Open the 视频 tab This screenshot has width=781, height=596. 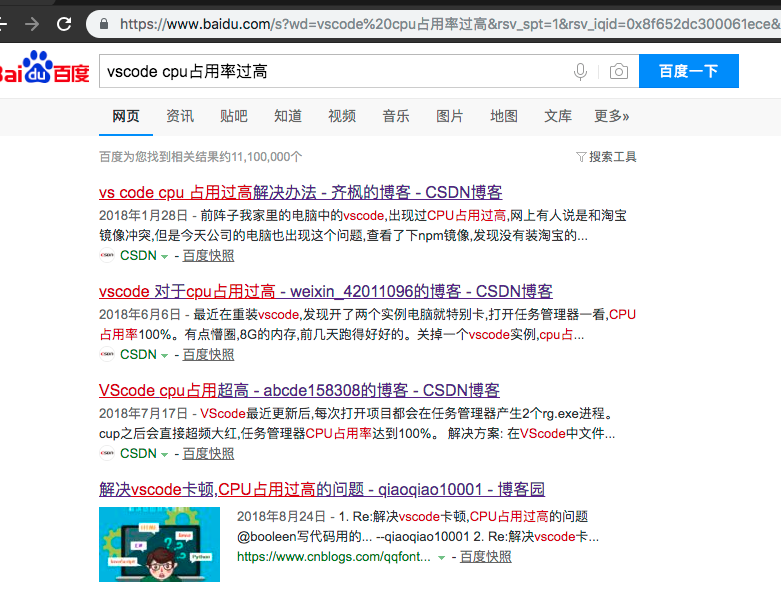coord(342,117)
